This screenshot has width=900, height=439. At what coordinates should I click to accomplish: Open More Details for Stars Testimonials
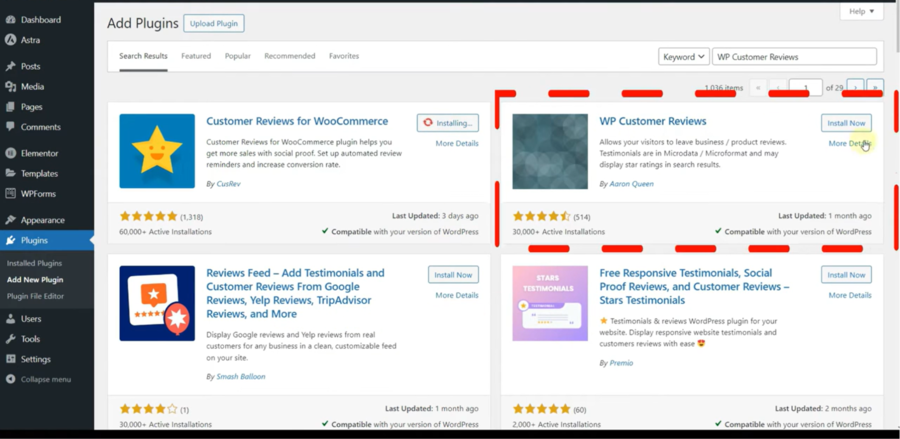click(x=850, y=295)
